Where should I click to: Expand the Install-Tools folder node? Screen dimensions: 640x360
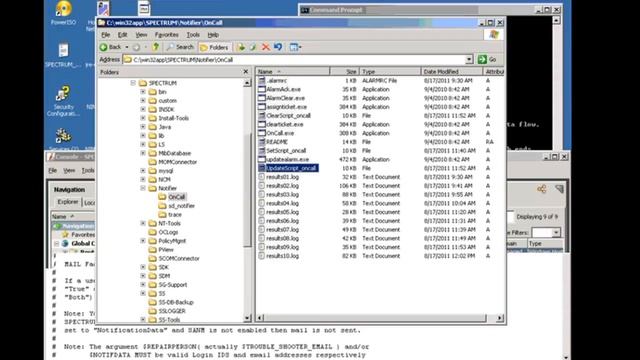coord(143,118)
